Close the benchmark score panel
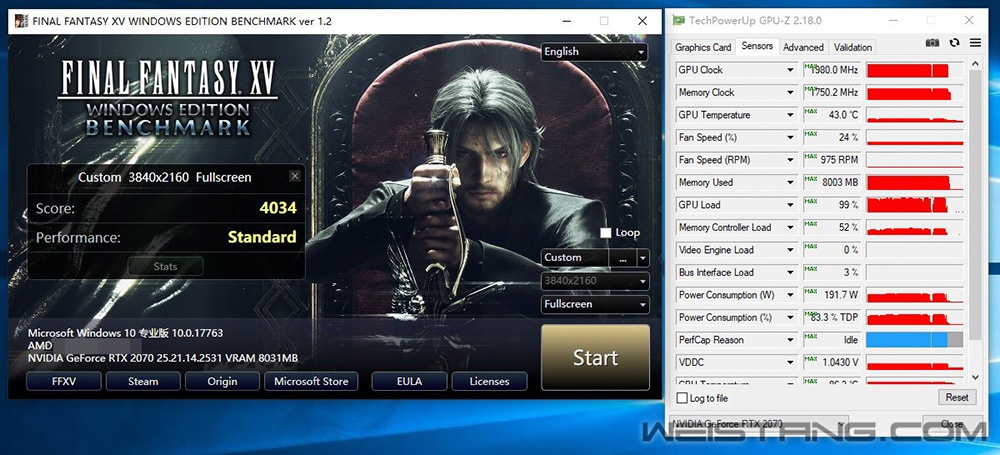 pyautogui.click(x=294, y=177)
